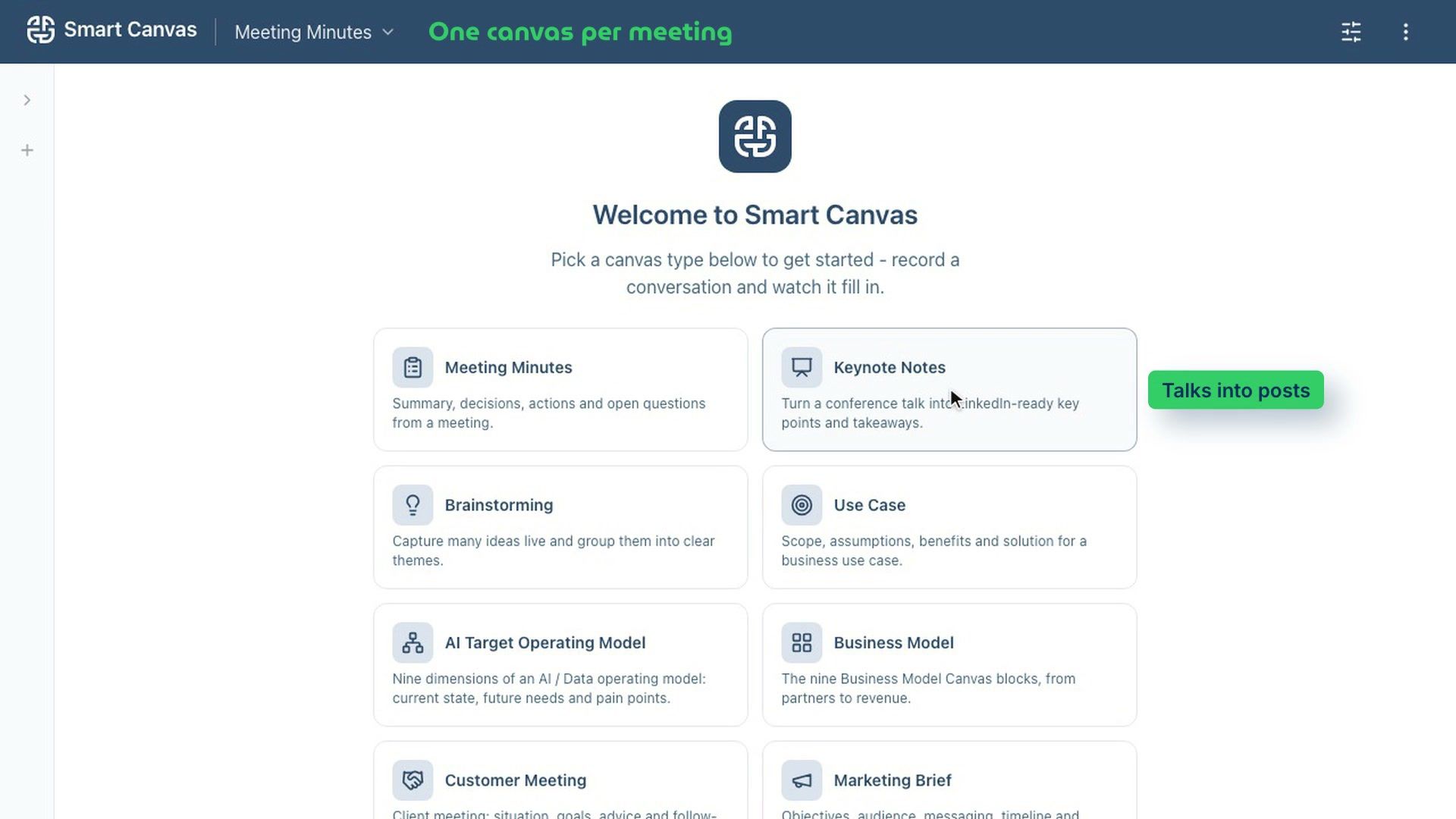Choose the Keynote Notes canvas title

click(890, 367)
